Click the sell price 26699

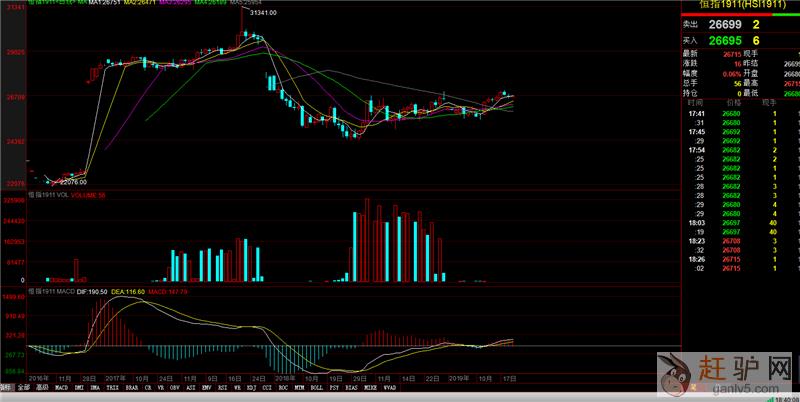725,23
